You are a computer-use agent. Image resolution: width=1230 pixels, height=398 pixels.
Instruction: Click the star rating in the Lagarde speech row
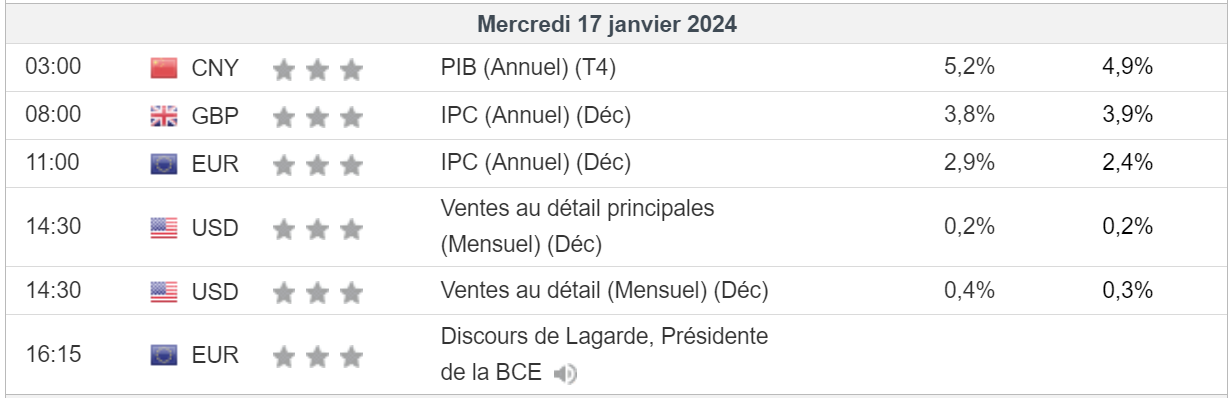(x=317, y=355)
